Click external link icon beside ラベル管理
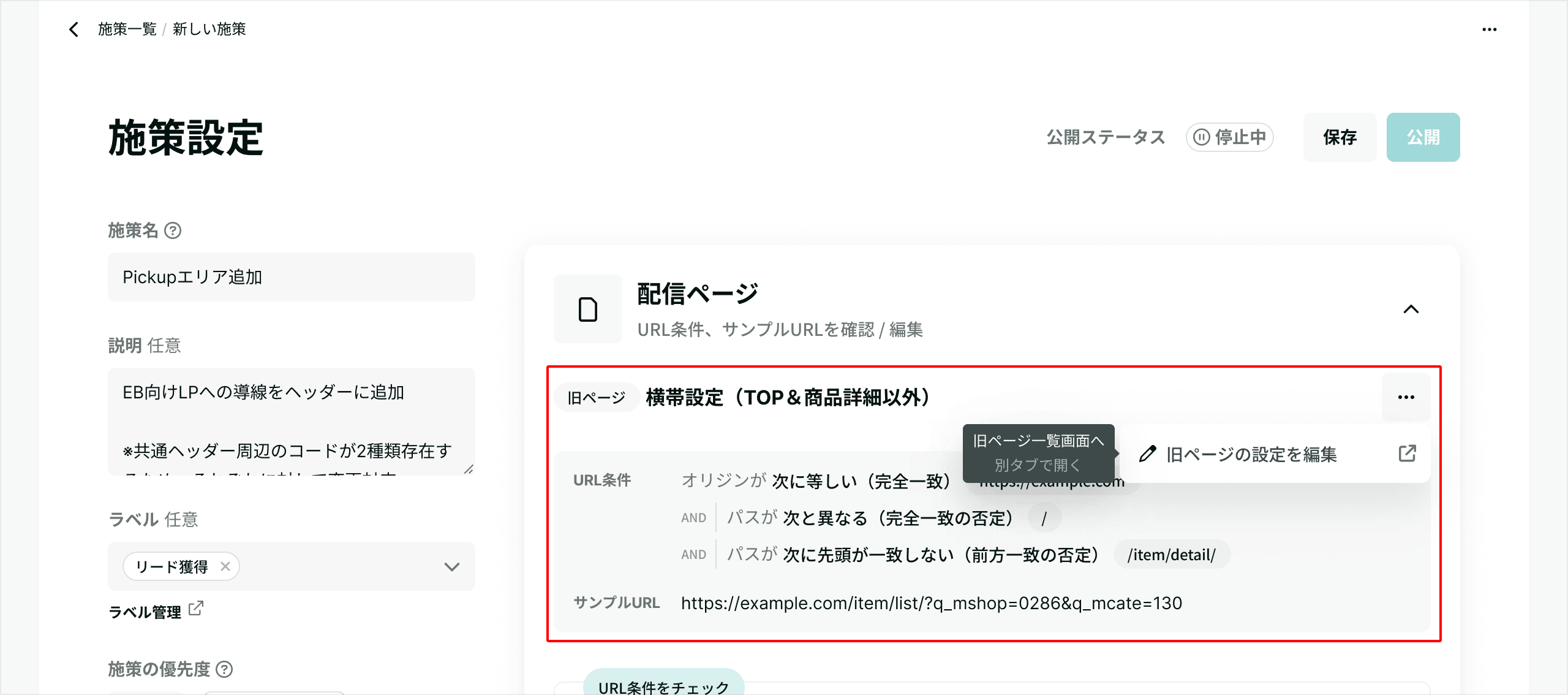Screen dimensions: 1568x695 click(x=196, y=609)
